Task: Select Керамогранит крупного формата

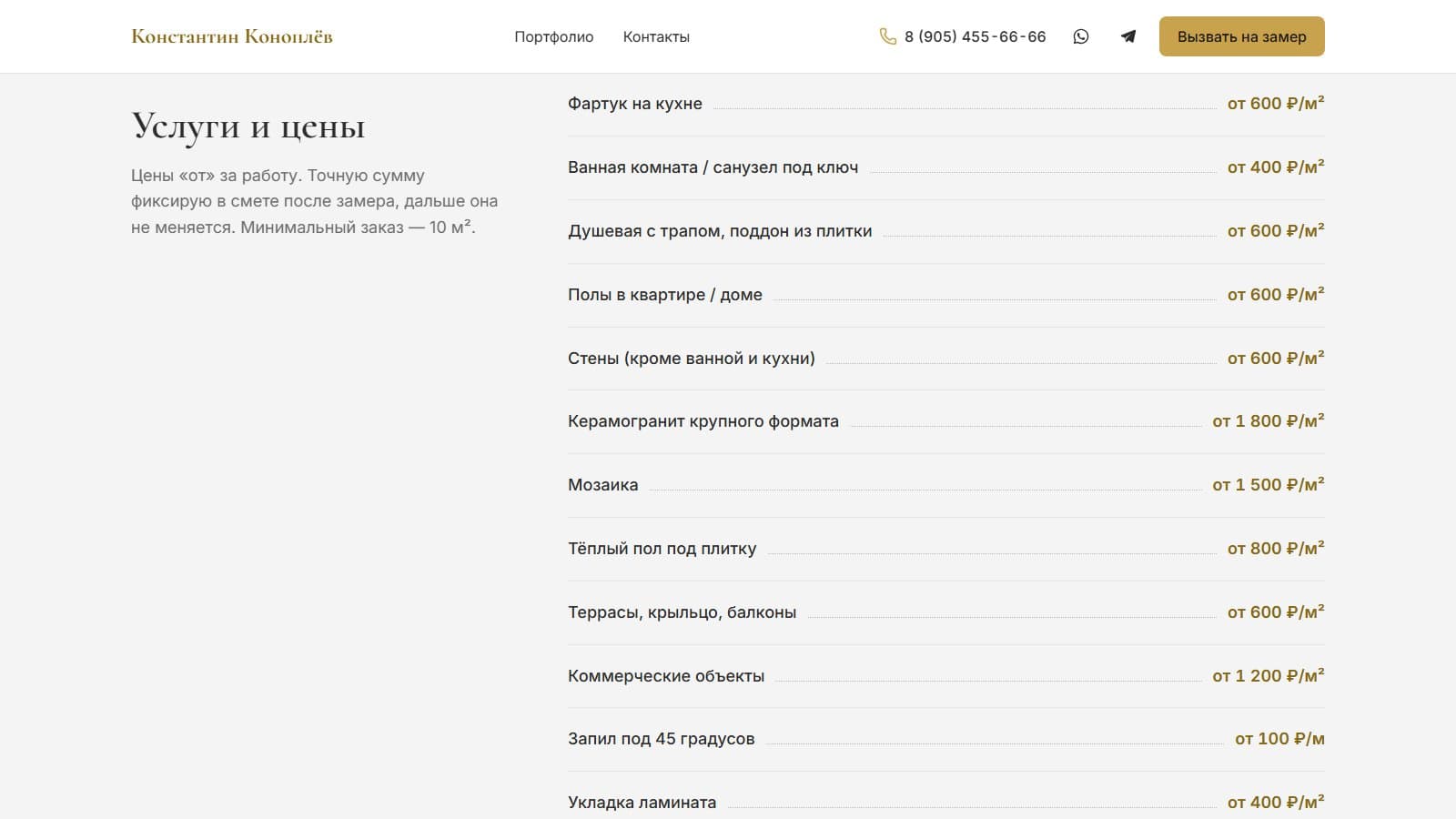Action: point(946,421)
